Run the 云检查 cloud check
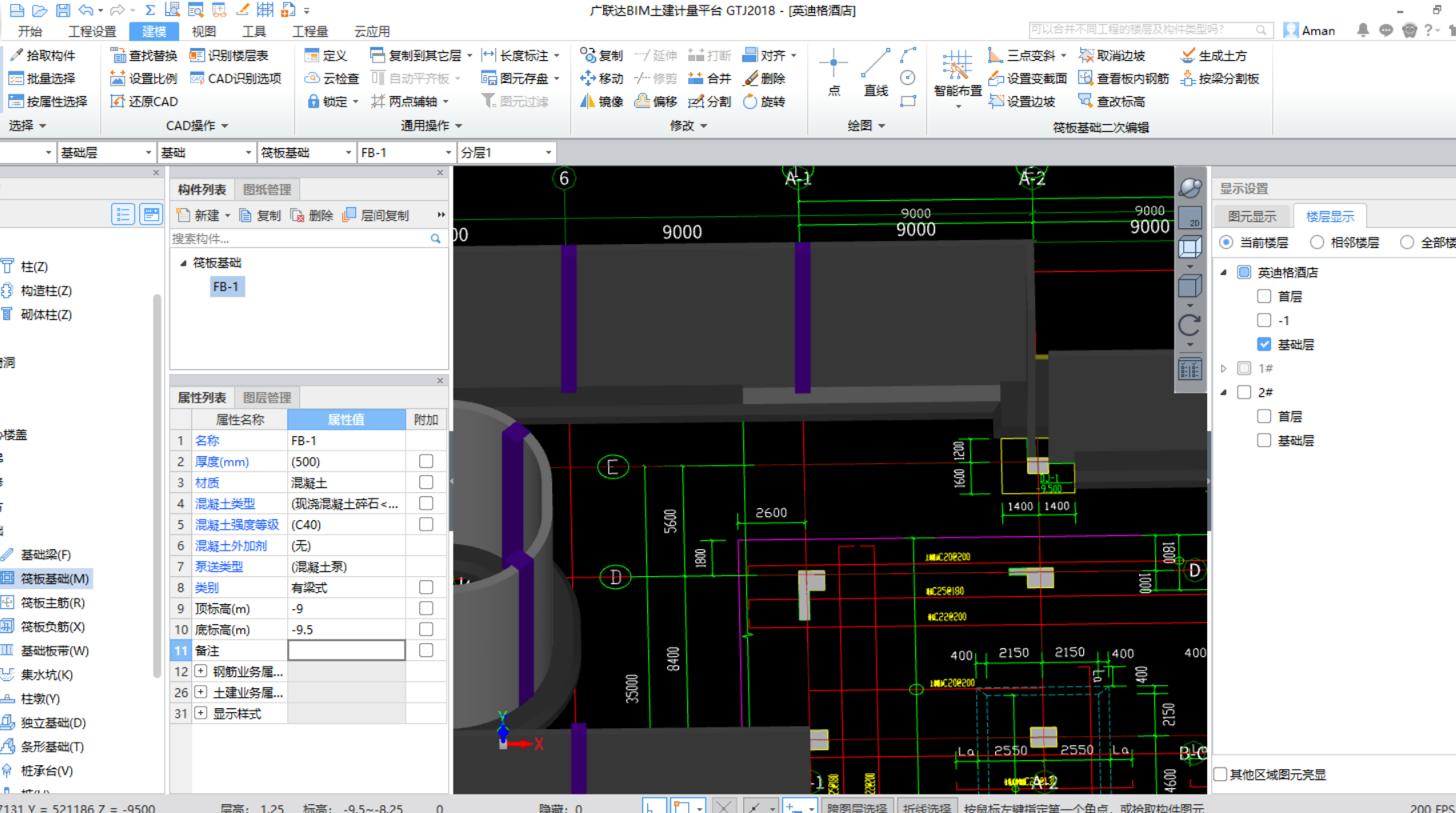 pyautogui.click(x=332, y=78)
